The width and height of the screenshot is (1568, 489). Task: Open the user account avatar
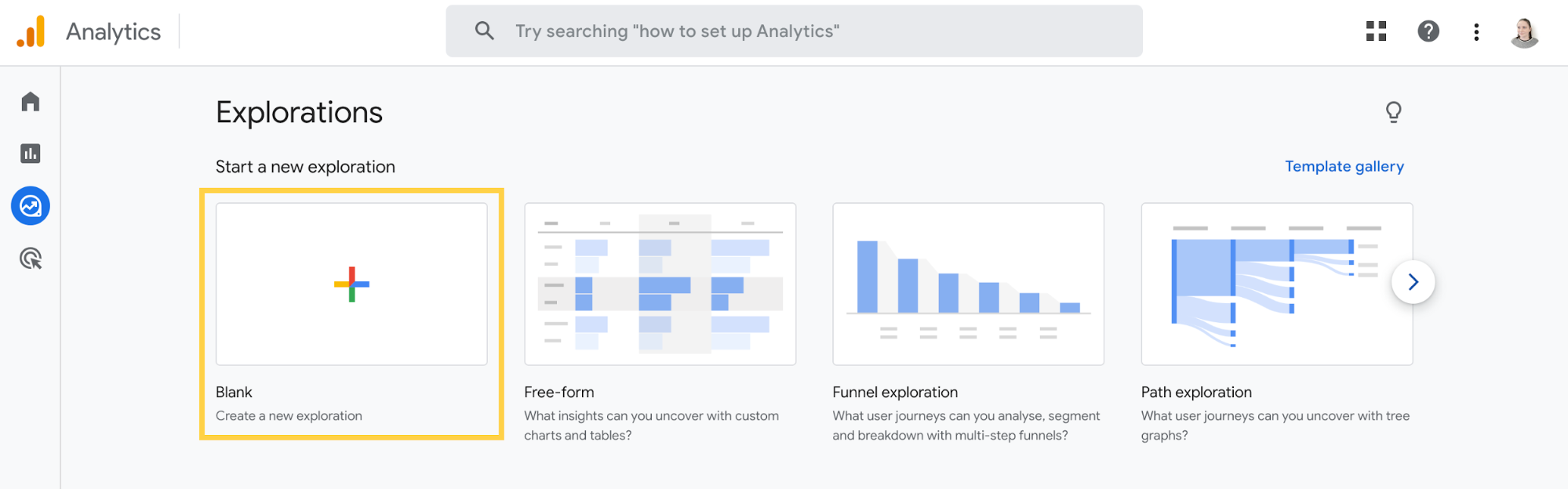(1524, 32)
